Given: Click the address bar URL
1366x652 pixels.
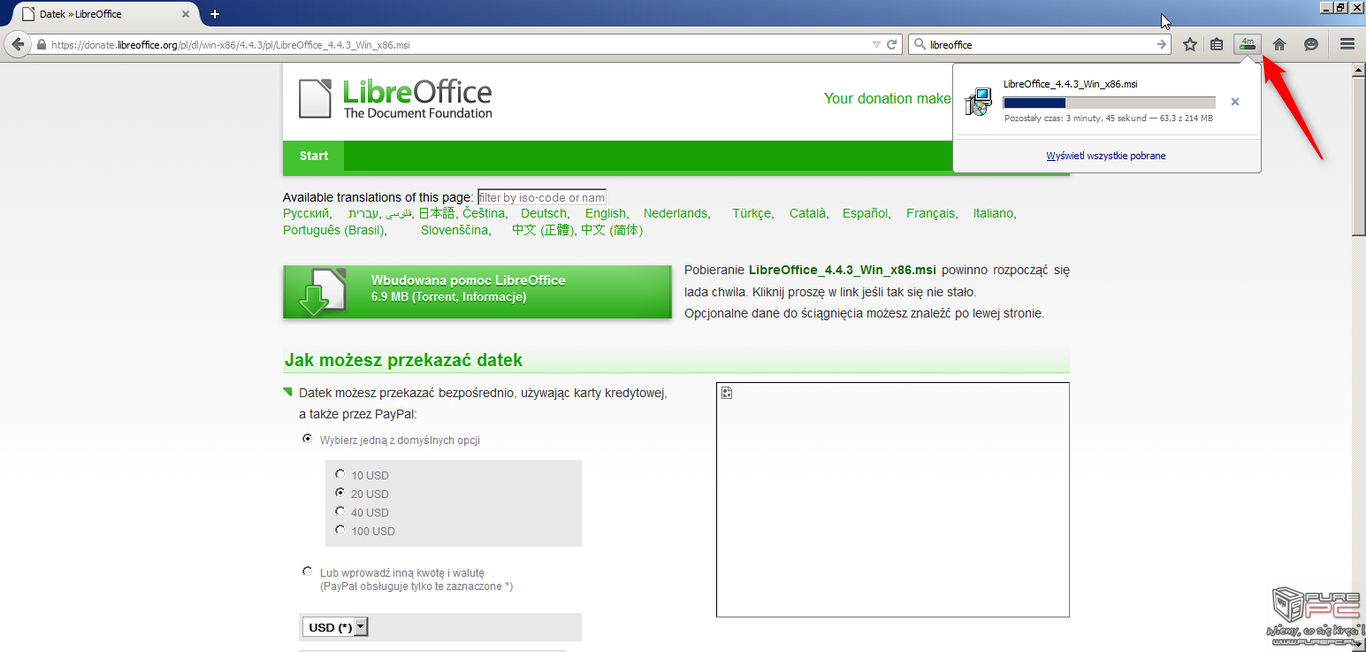Looking at the screenshot, I should point(230,45).
